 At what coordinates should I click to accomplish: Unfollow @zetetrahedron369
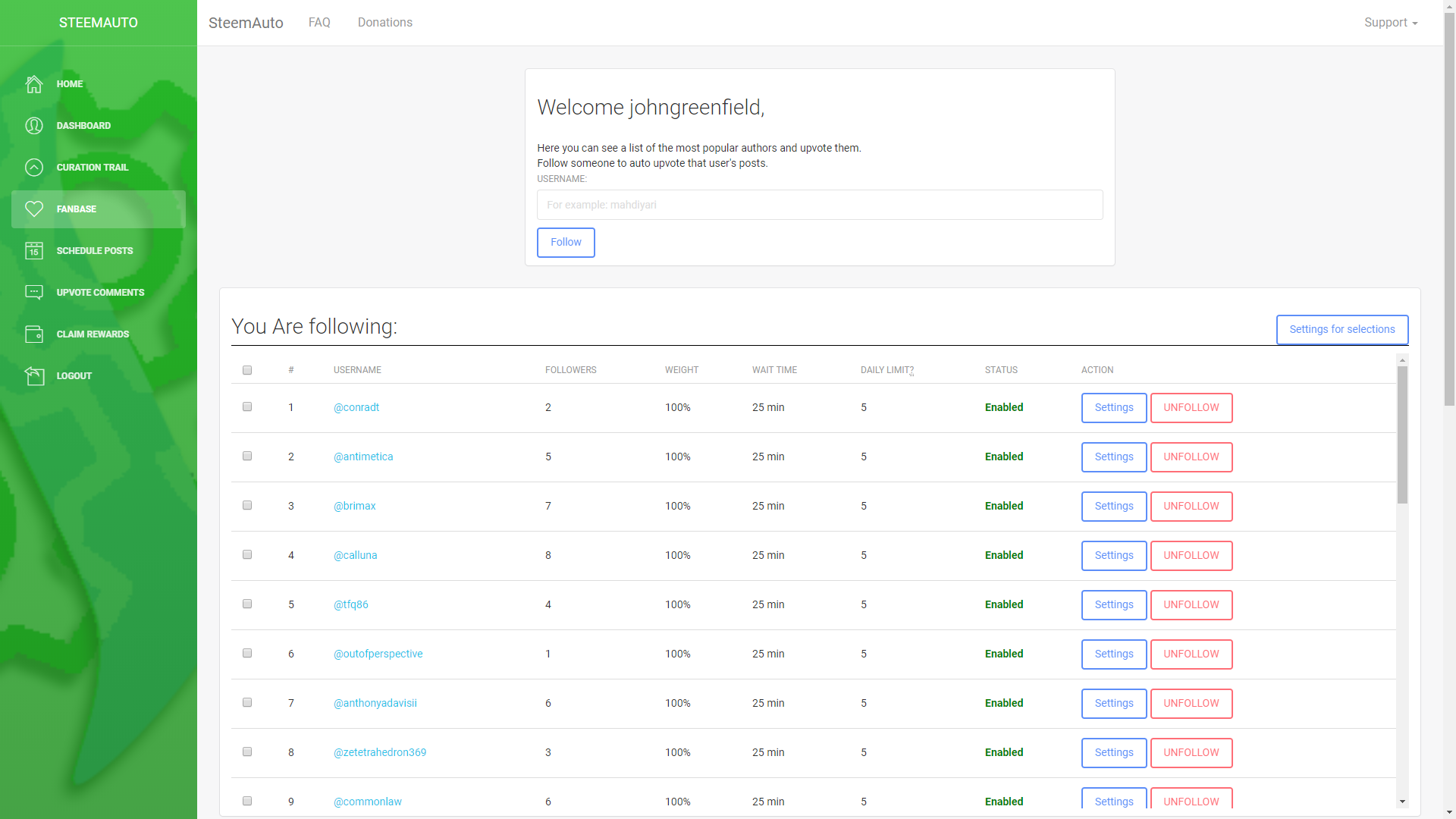(1191, 753)
